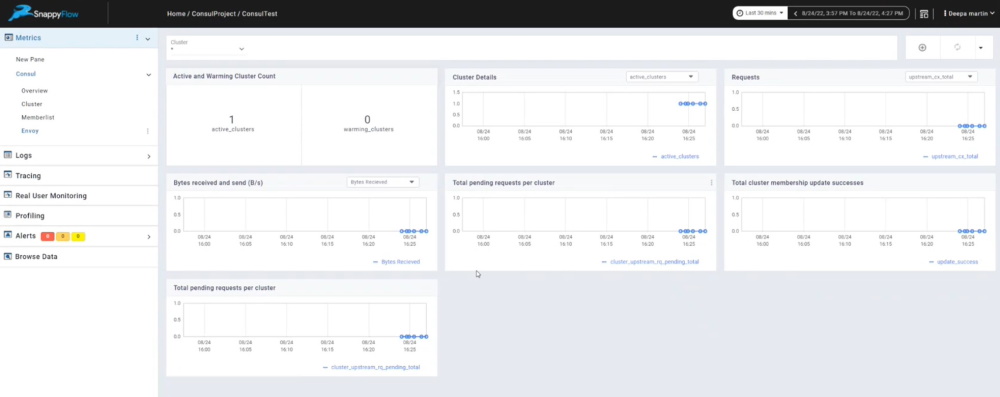Open the upstream_cx_total dropdown in Requests
This screenshot has height=397, width=1000.
941,77
